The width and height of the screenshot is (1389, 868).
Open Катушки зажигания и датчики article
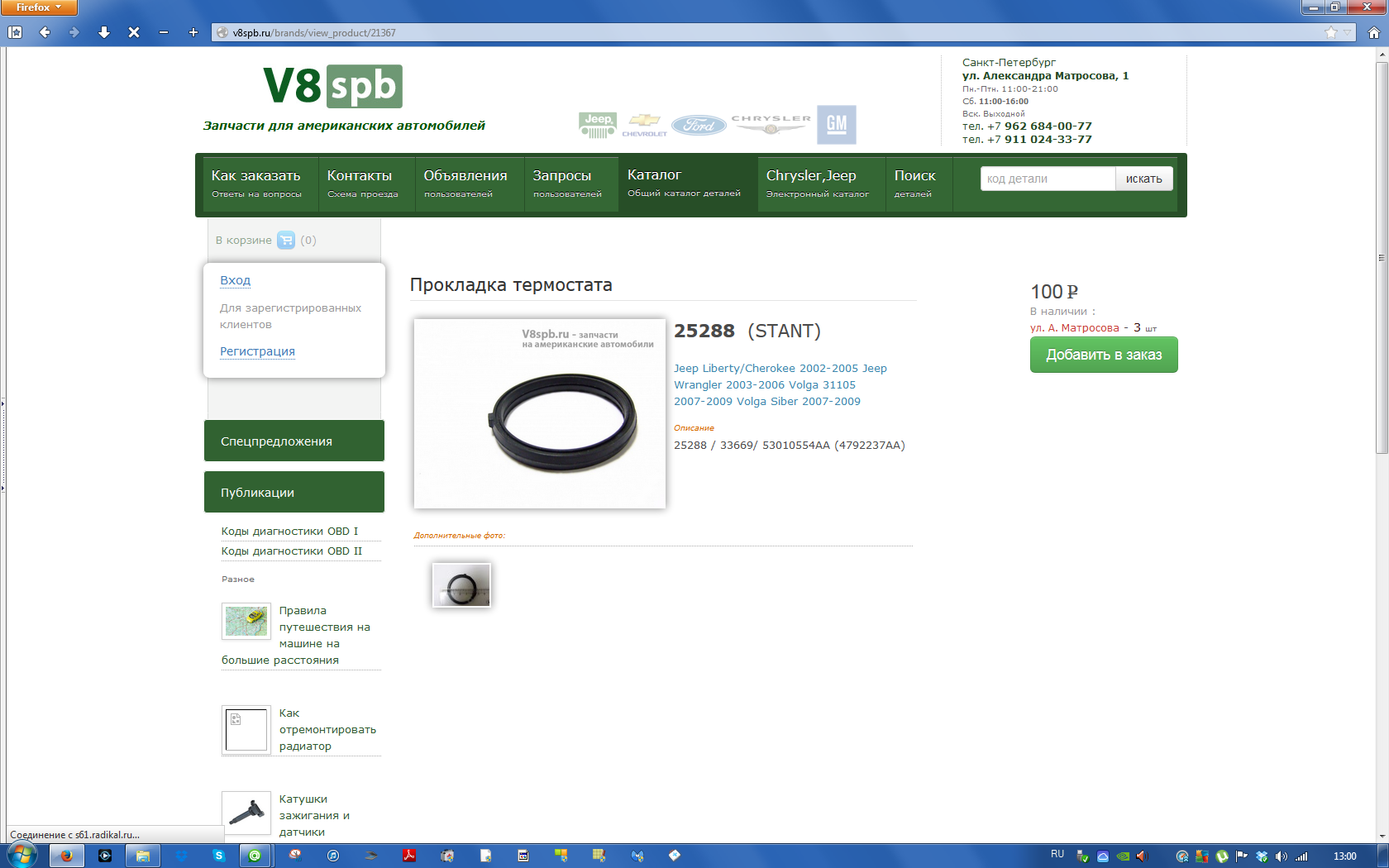point(314,815)
